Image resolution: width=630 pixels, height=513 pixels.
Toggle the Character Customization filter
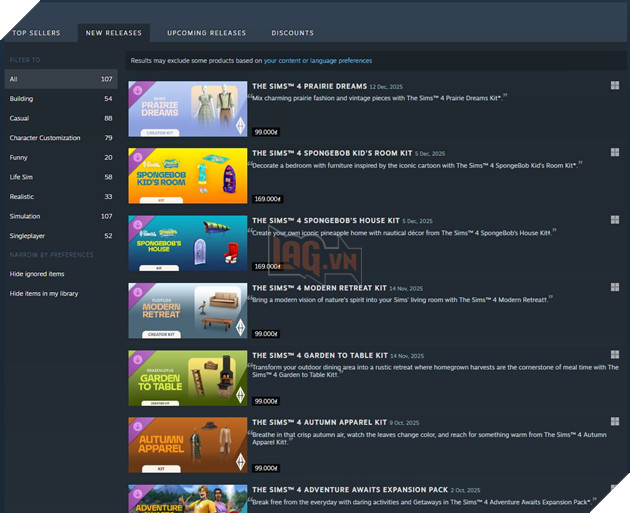click(44, 138)
